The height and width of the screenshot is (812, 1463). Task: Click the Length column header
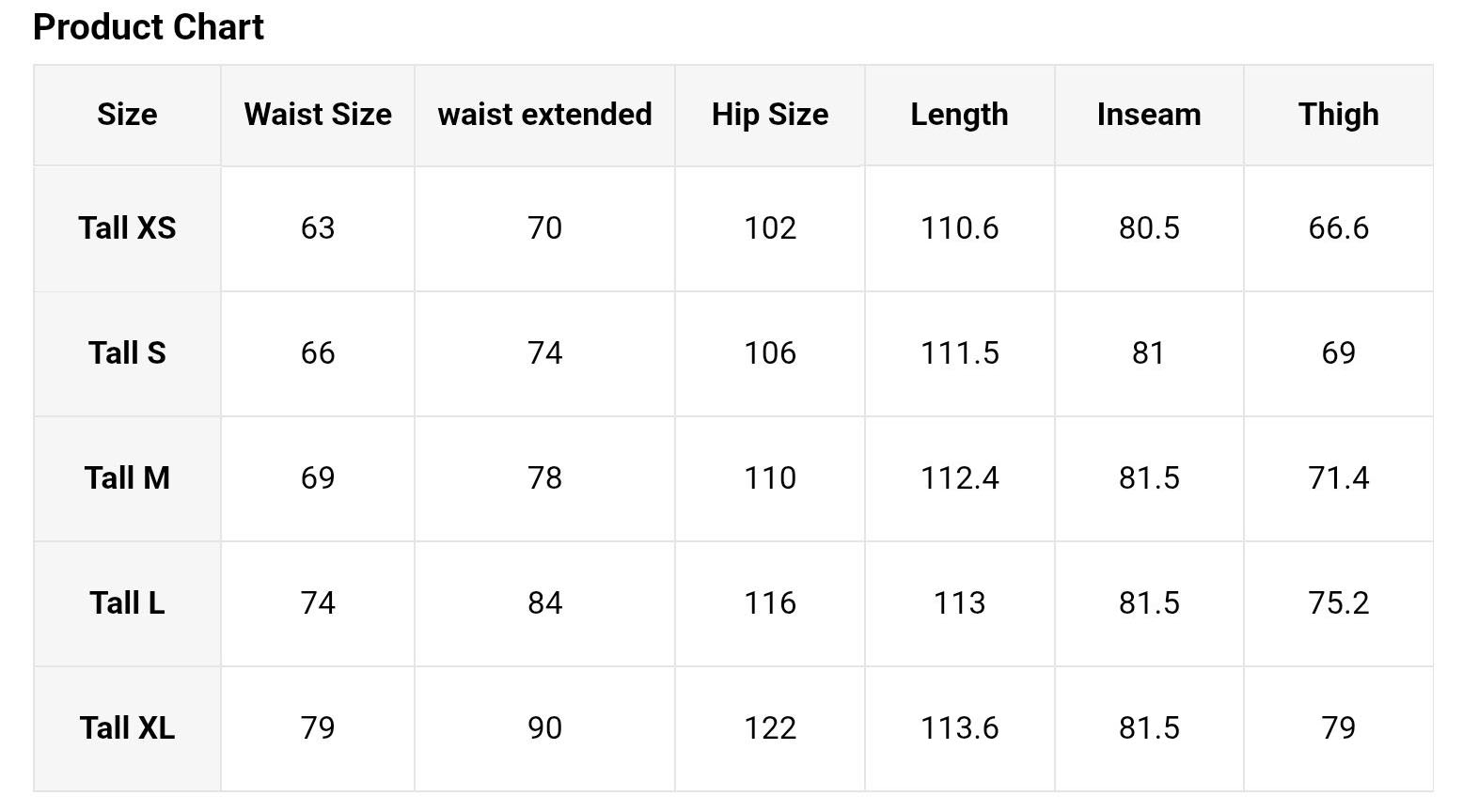pos(959,115)
